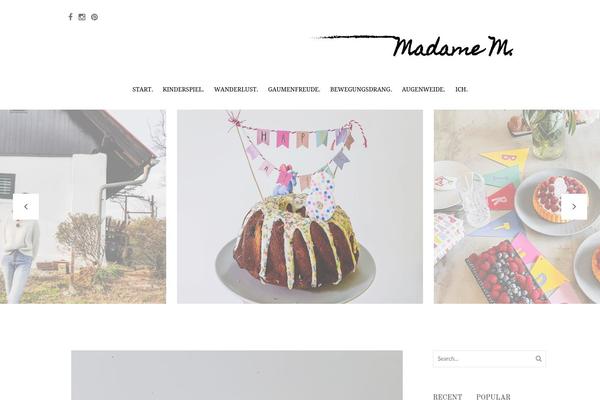Go to AUGENWEIDE. page

[x=423, y=89]
